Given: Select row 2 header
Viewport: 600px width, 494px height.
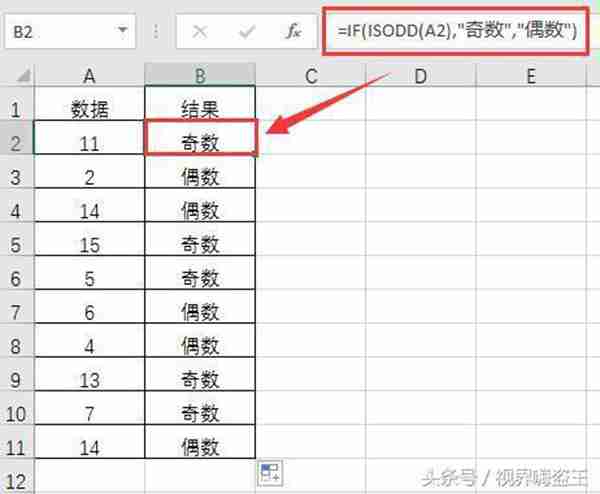Looking at the screenshot, I should click(16, 137).
